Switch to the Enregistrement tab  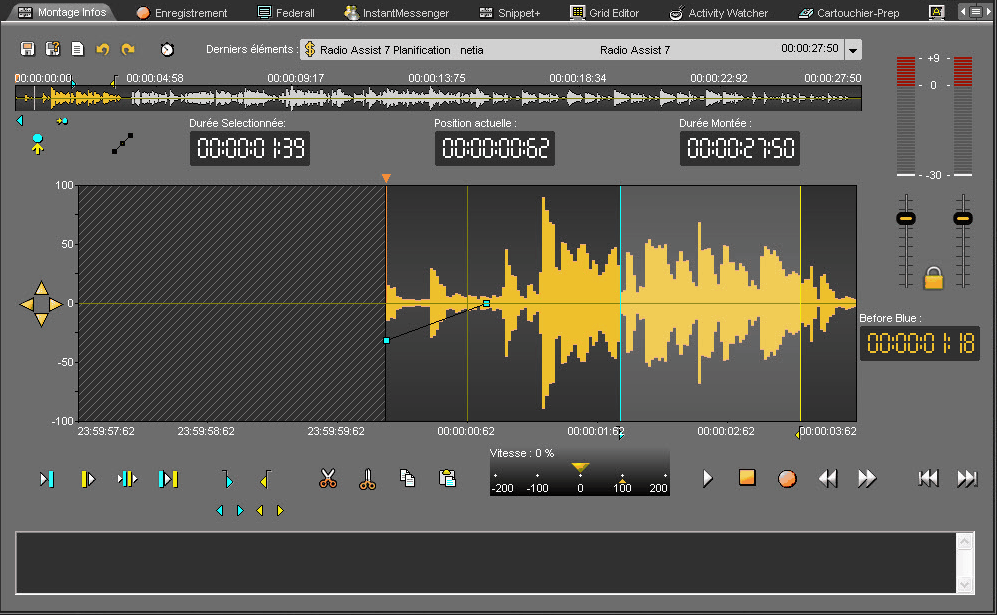pos(182,13)
